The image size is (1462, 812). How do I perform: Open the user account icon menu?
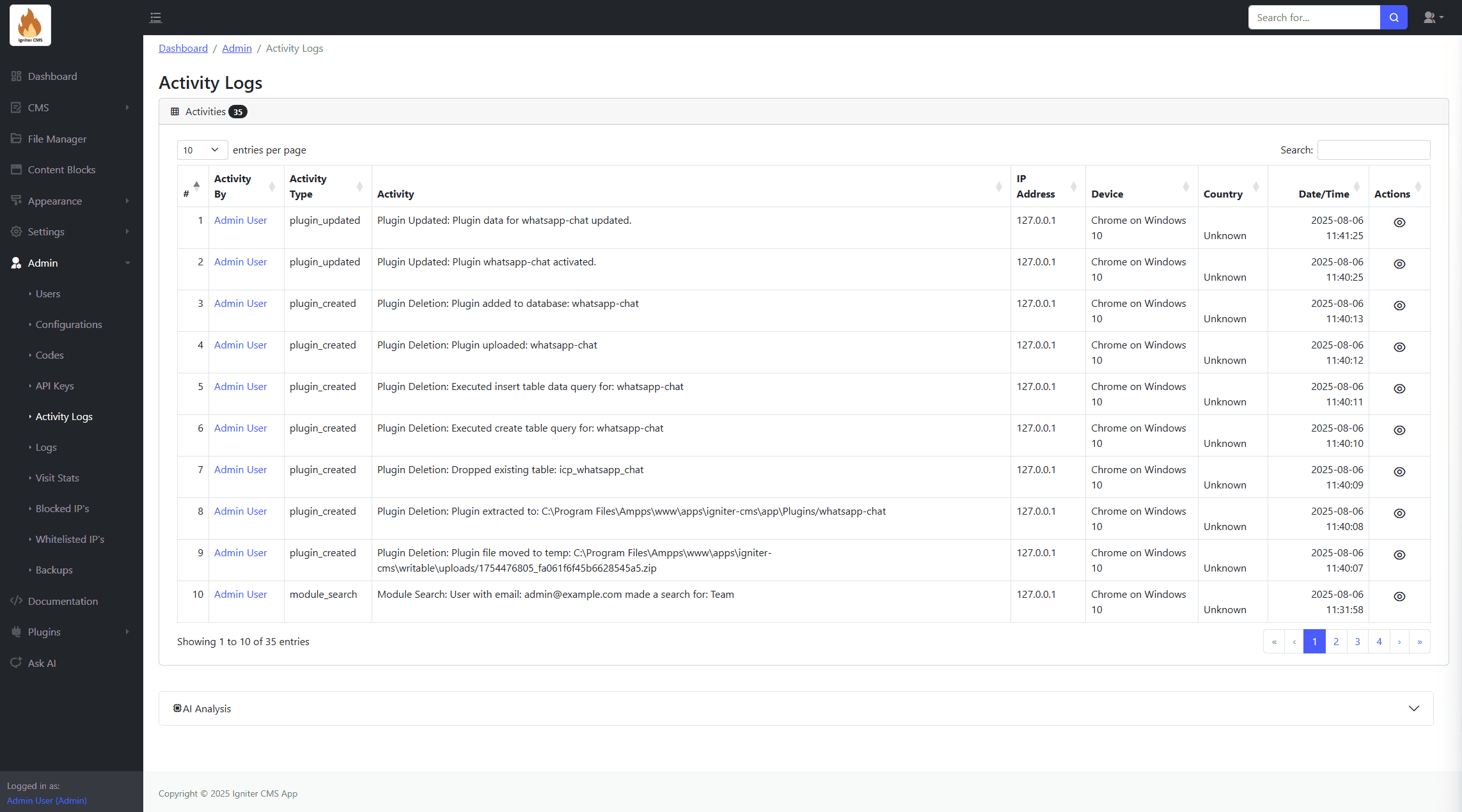(x=1433, y=17)
